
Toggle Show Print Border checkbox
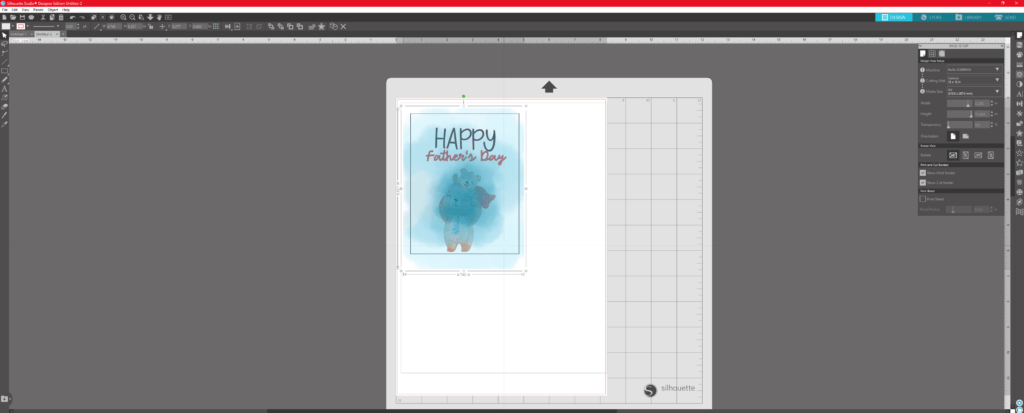(x=923, y=173)
